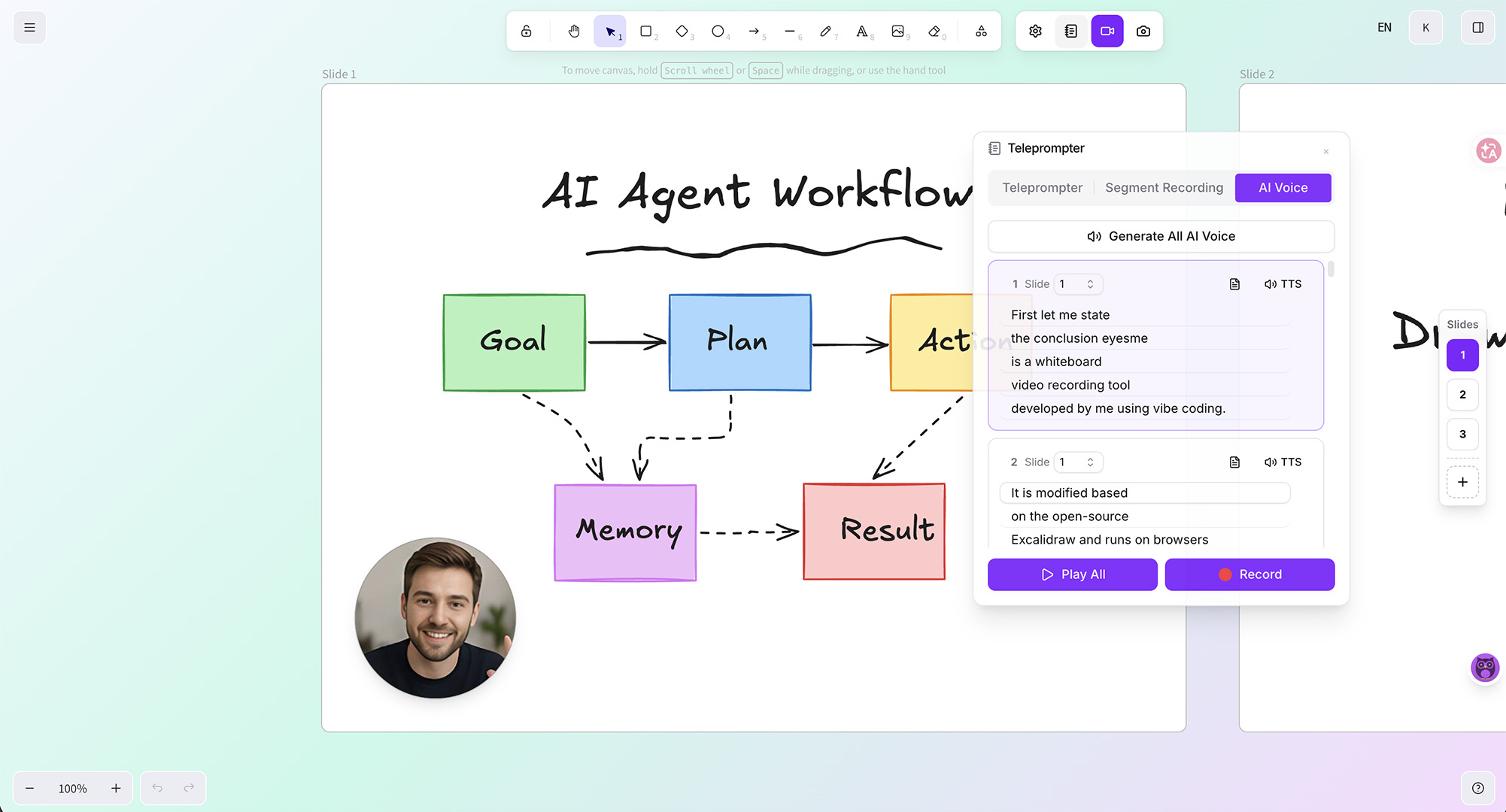Click the redo arrow

(x=189, y=788)
